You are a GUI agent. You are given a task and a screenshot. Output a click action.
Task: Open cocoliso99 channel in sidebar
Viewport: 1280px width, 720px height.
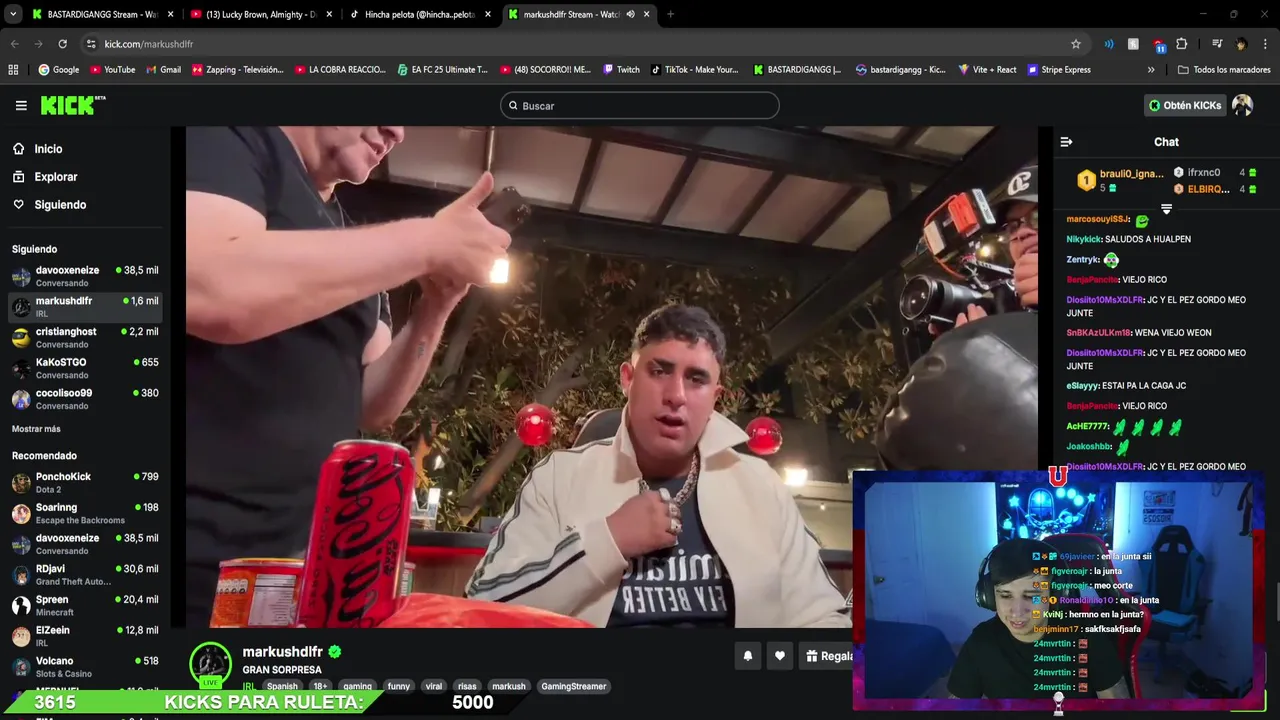click(x=85, y=399)
